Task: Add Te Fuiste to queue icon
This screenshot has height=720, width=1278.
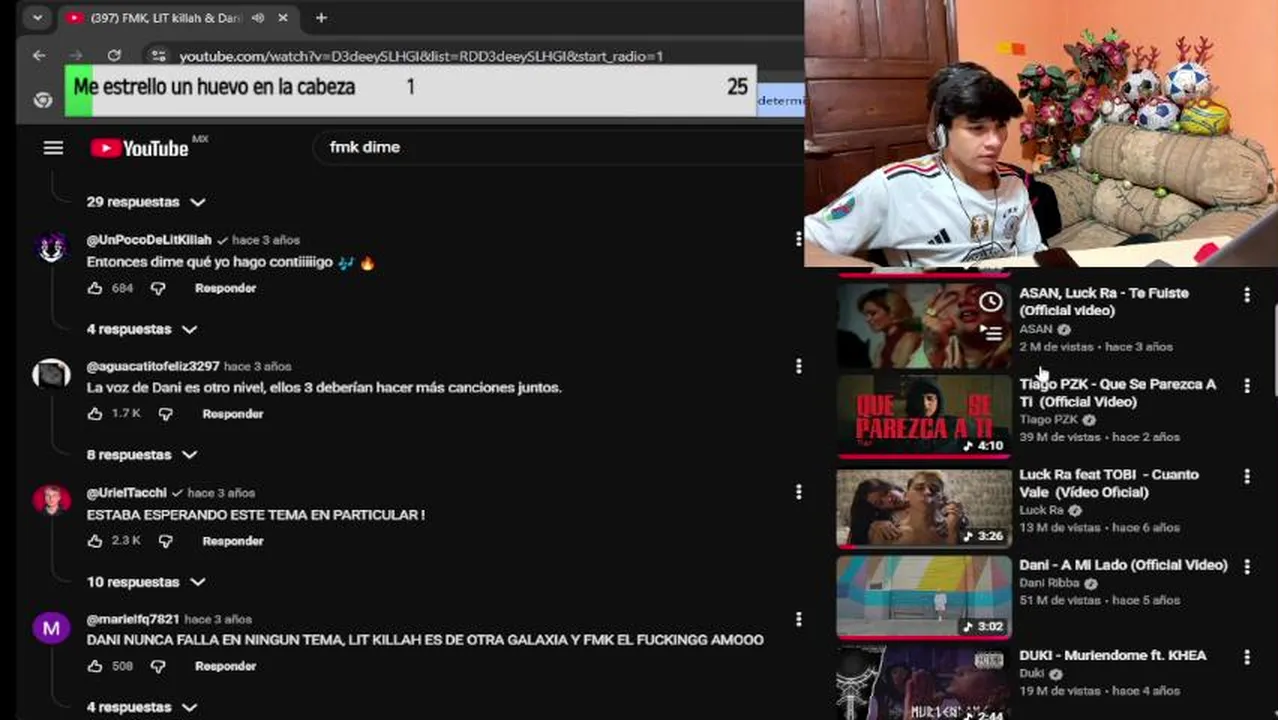Action: pyautogui.click(x=991, y=333)
